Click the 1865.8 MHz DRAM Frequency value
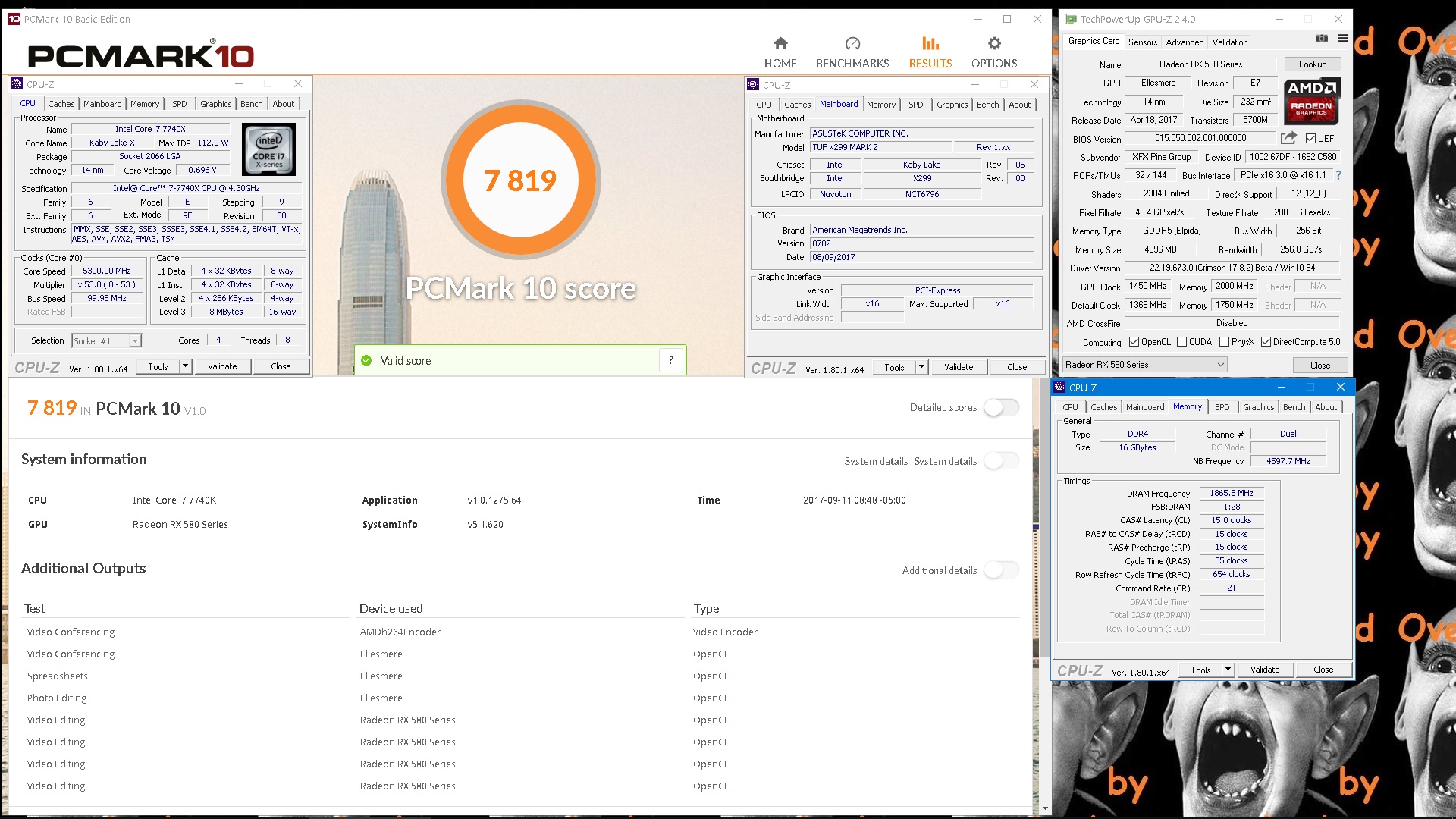The image size is (1456, 819). click(x=1231, y=493)
